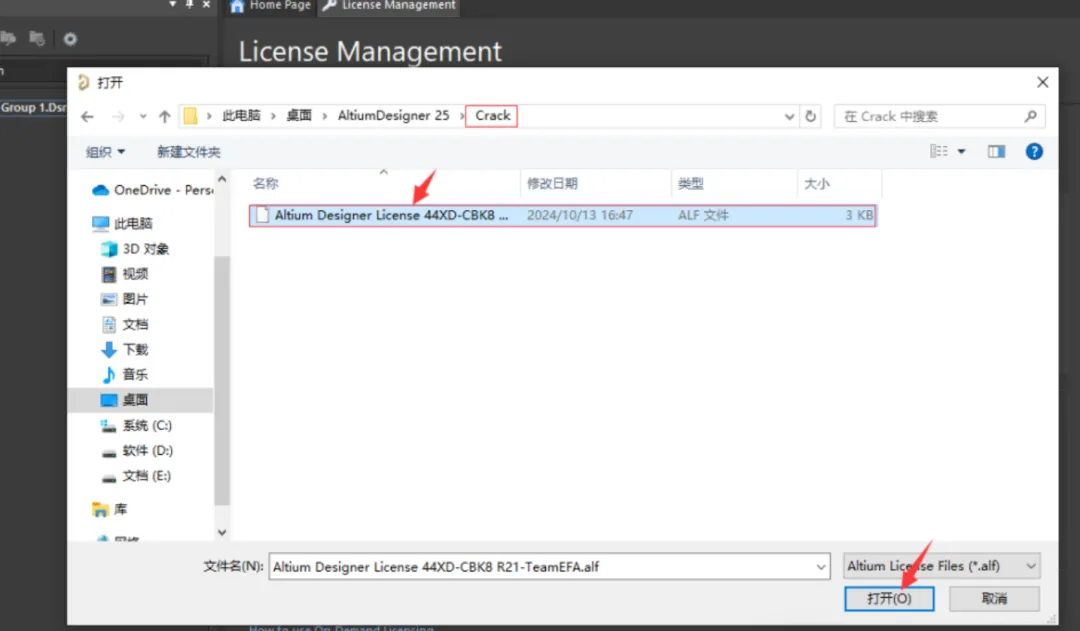
Task: Sort by 类型 column header
Action: [x=690, y=183]
